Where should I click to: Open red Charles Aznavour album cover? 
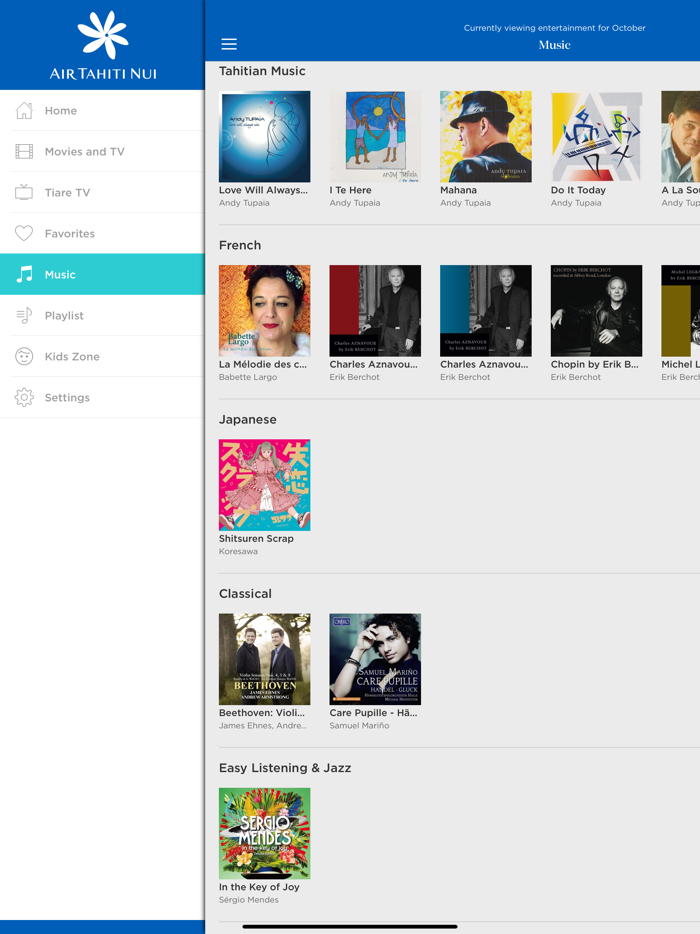[x=375, y=310]
